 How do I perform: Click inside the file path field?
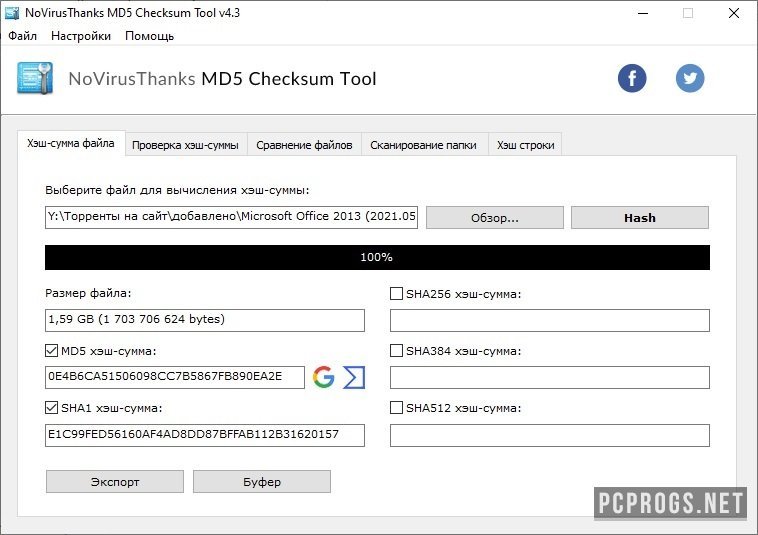[x=231, y=218]
